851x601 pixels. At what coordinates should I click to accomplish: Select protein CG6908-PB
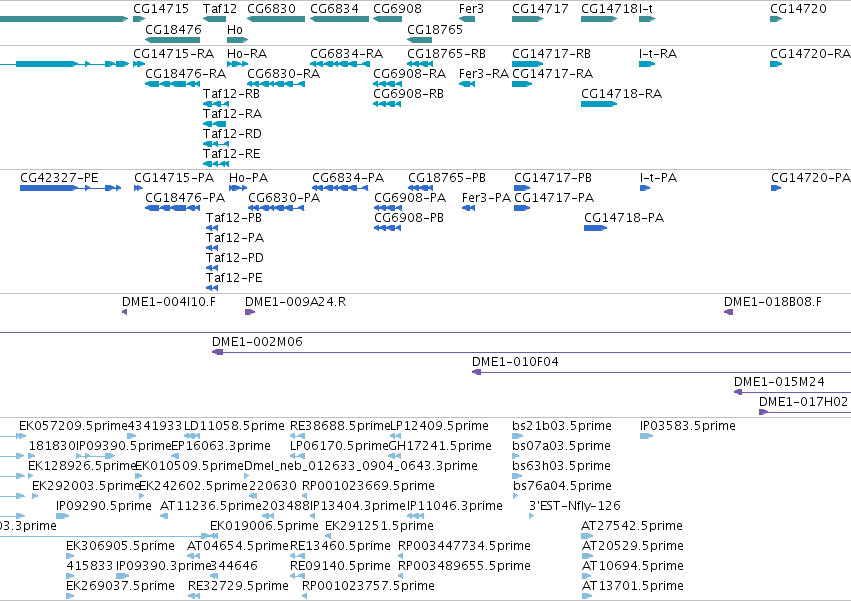pyautogui.click(x=409, y=218)
